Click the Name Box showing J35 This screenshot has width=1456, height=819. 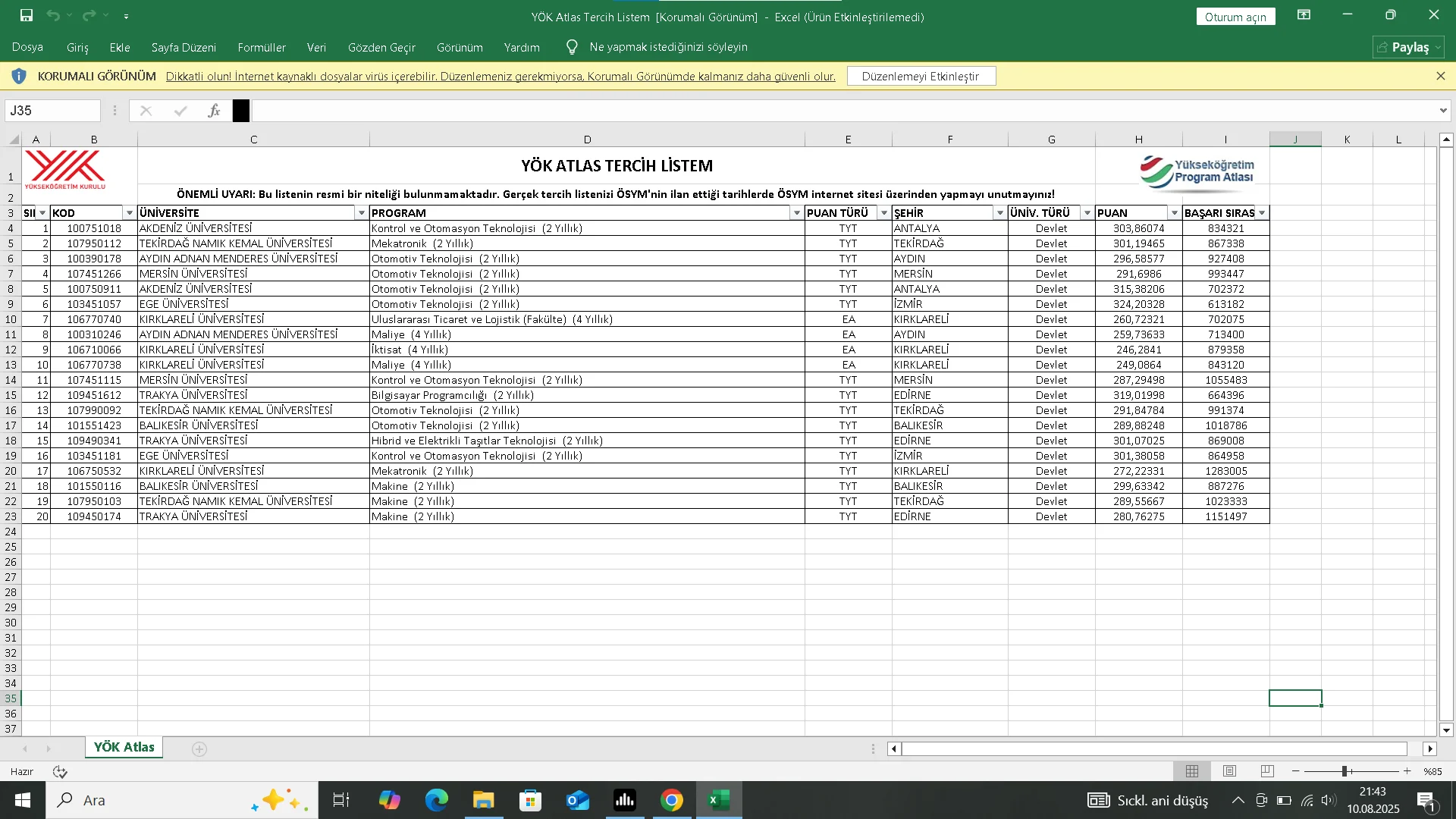pos(52,111)
